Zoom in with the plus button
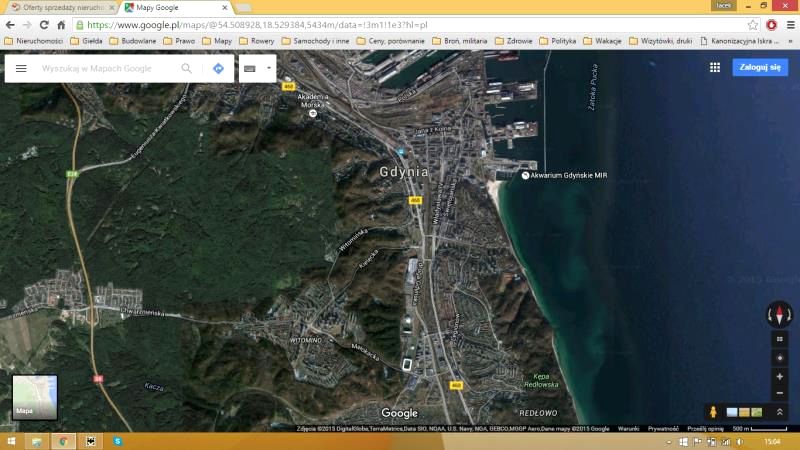This screenshot has width=800, height=450. [780, 377]
